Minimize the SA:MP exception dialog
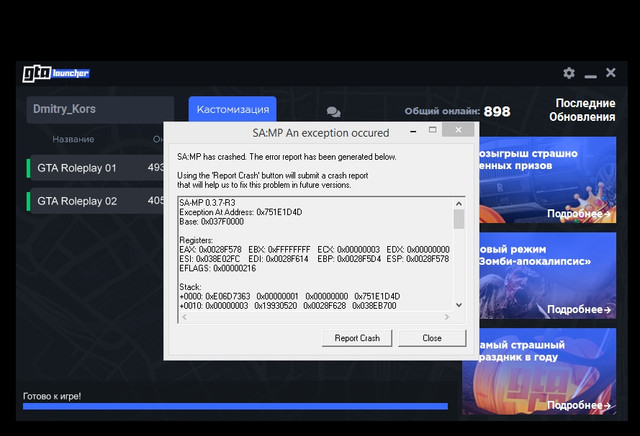 (413, 131)
